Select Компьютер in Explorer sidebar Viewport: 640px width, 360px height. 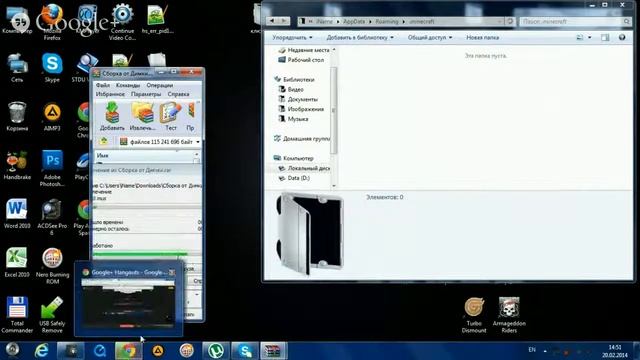click(294, 158)
